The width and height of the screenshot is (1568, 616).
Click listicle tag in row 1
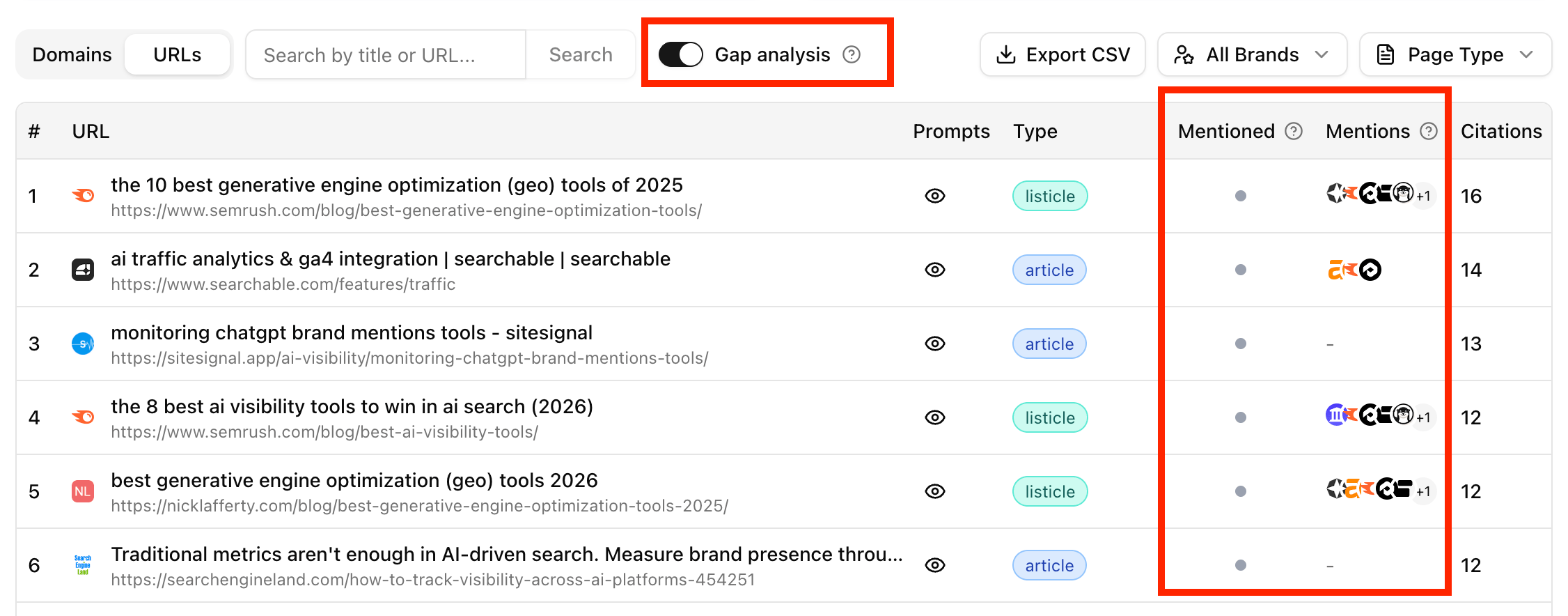(1050, 196)
